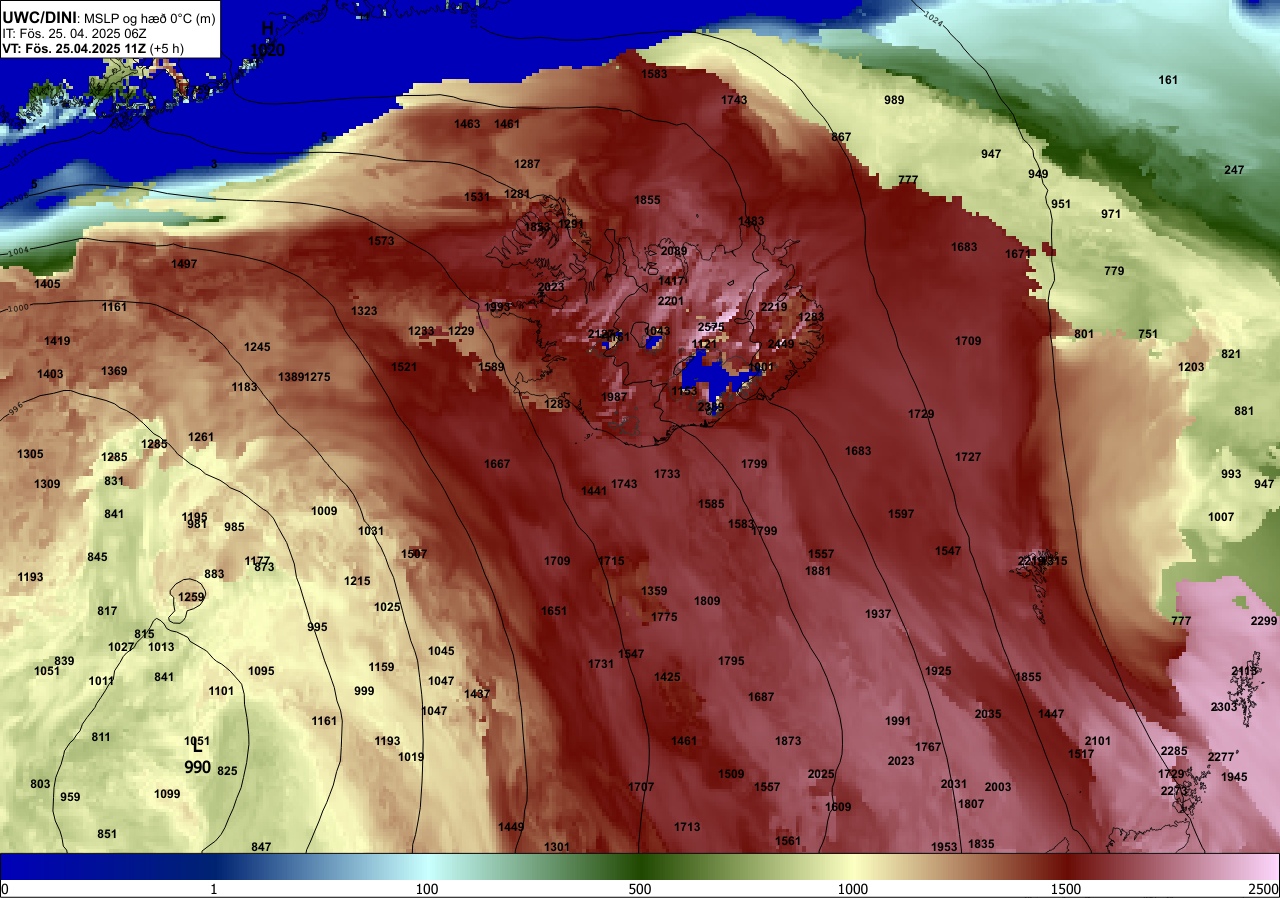Click the height value 1651
Image resolution: width=1280 pixels, height=898 pixels.
point(554,611)
